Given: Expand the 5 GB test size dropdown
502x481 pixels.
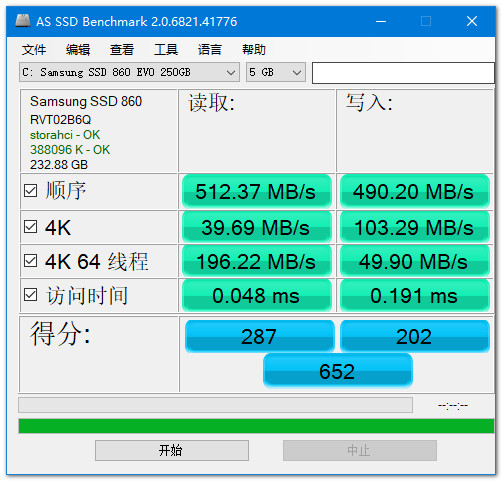Looking at the screenshot, I should point(276,72).
